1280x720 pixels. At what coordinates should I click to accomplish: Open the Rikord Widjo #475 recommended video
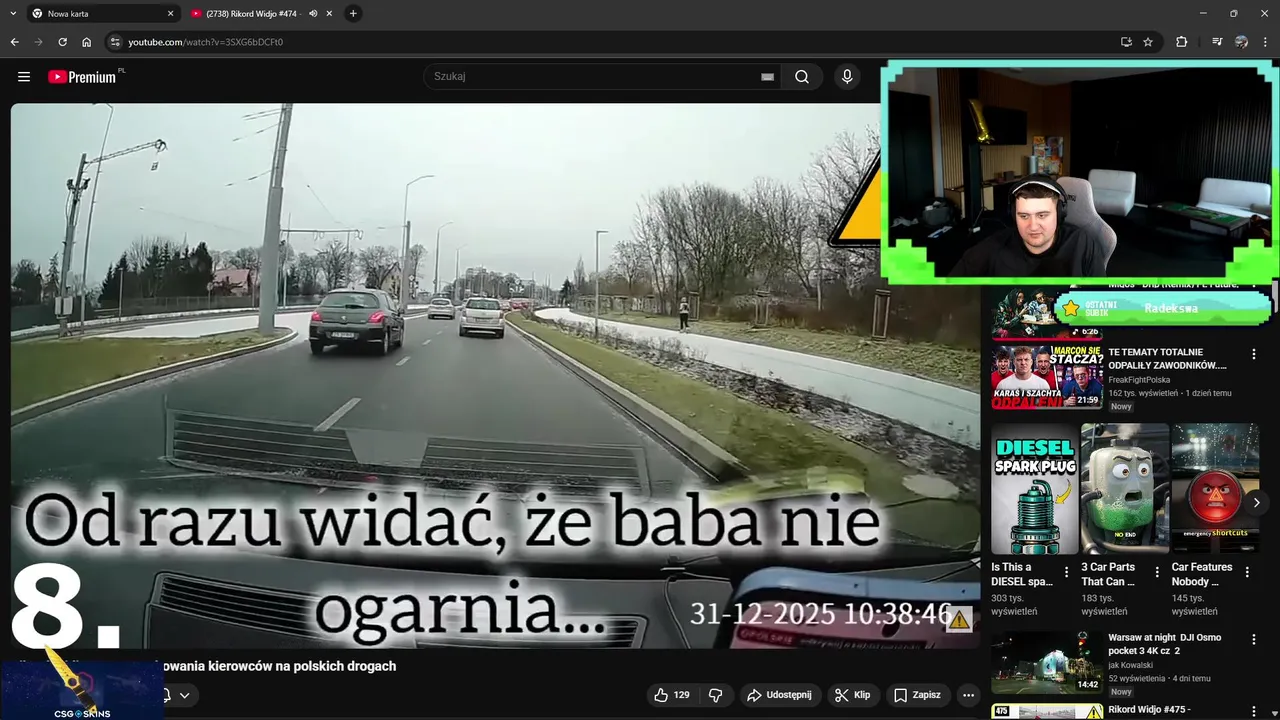1149,710
